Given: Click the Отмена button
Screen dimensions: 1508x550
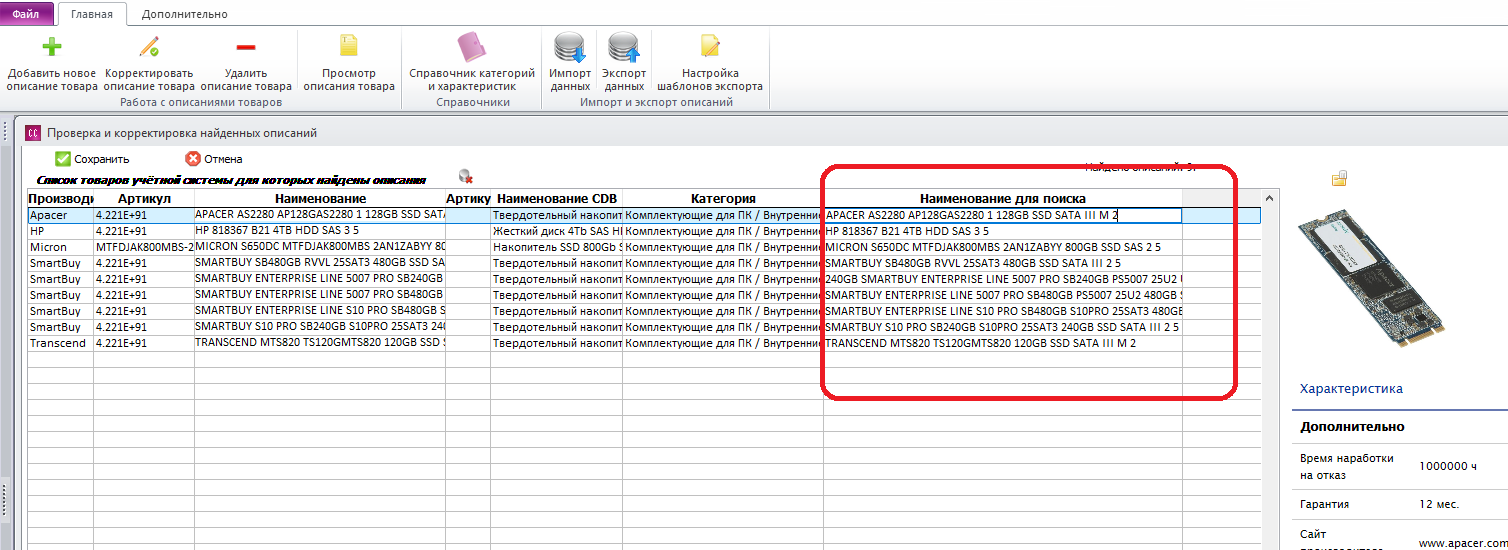Looking at the screenshot, I should pos(214,159).
